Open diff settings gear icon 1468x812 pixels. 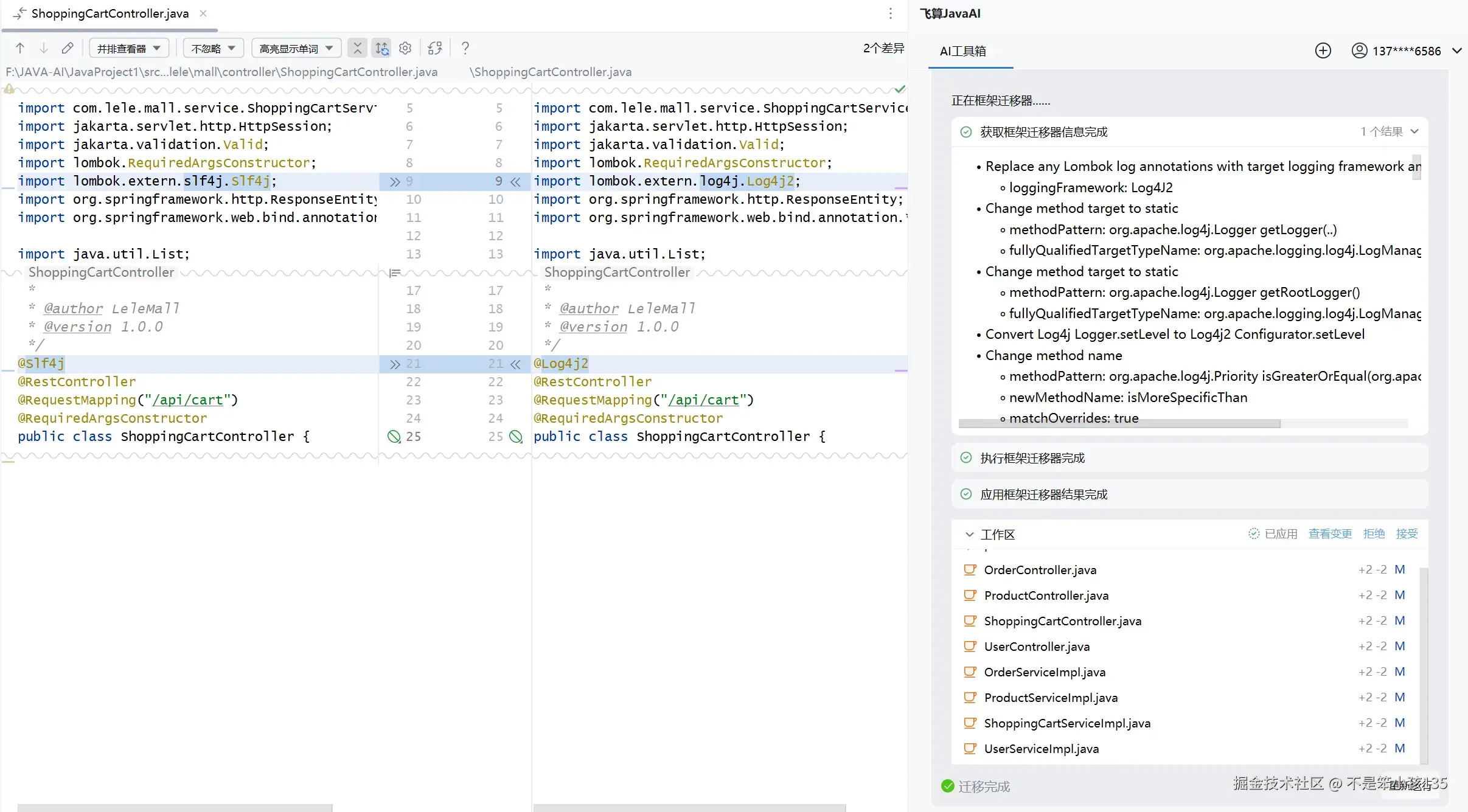click(405, 48)
